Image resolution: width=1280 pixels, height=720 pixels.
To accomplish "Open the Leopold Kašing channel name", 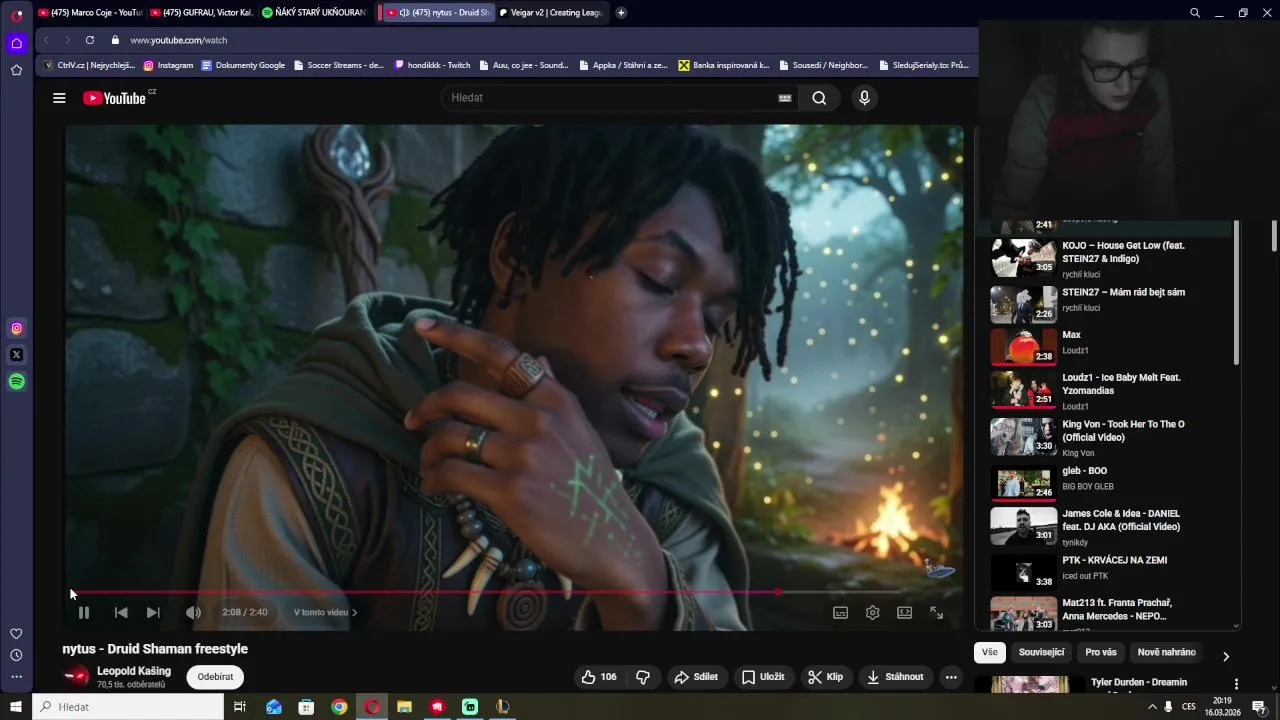I will [134, 671].
